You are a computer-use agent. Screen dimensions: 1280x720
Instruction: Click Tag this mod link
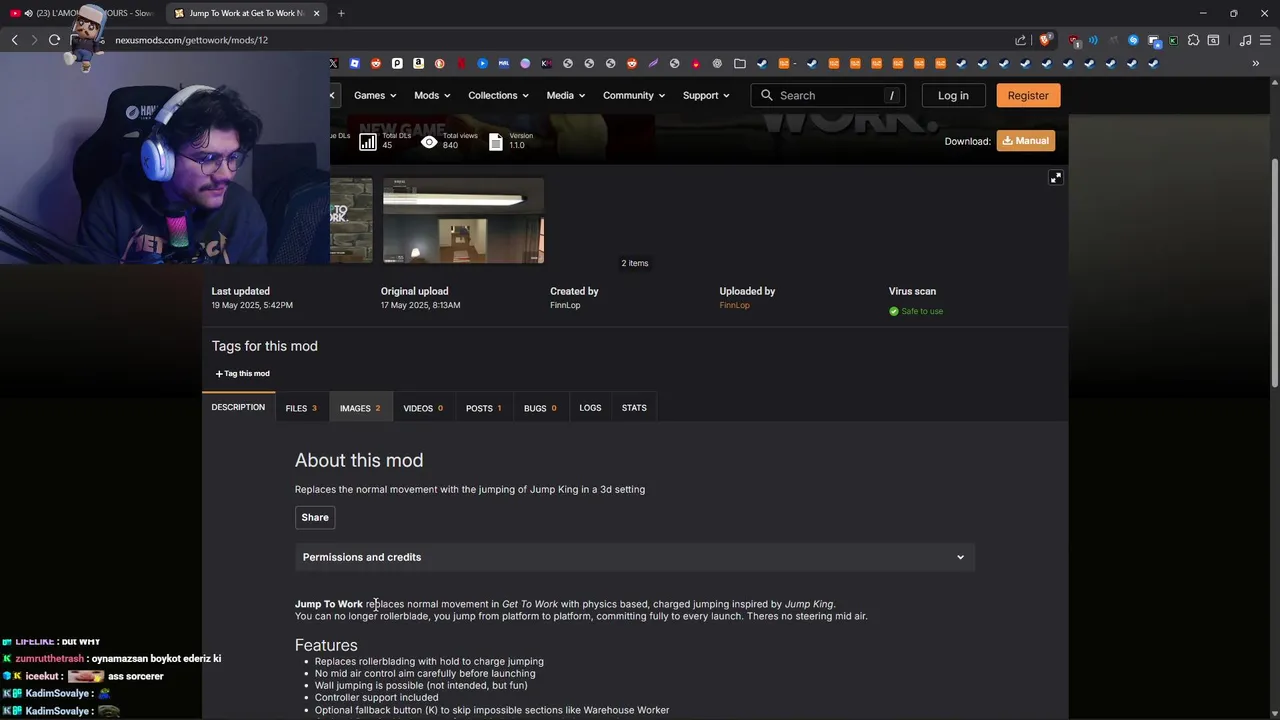click(243, 374)
